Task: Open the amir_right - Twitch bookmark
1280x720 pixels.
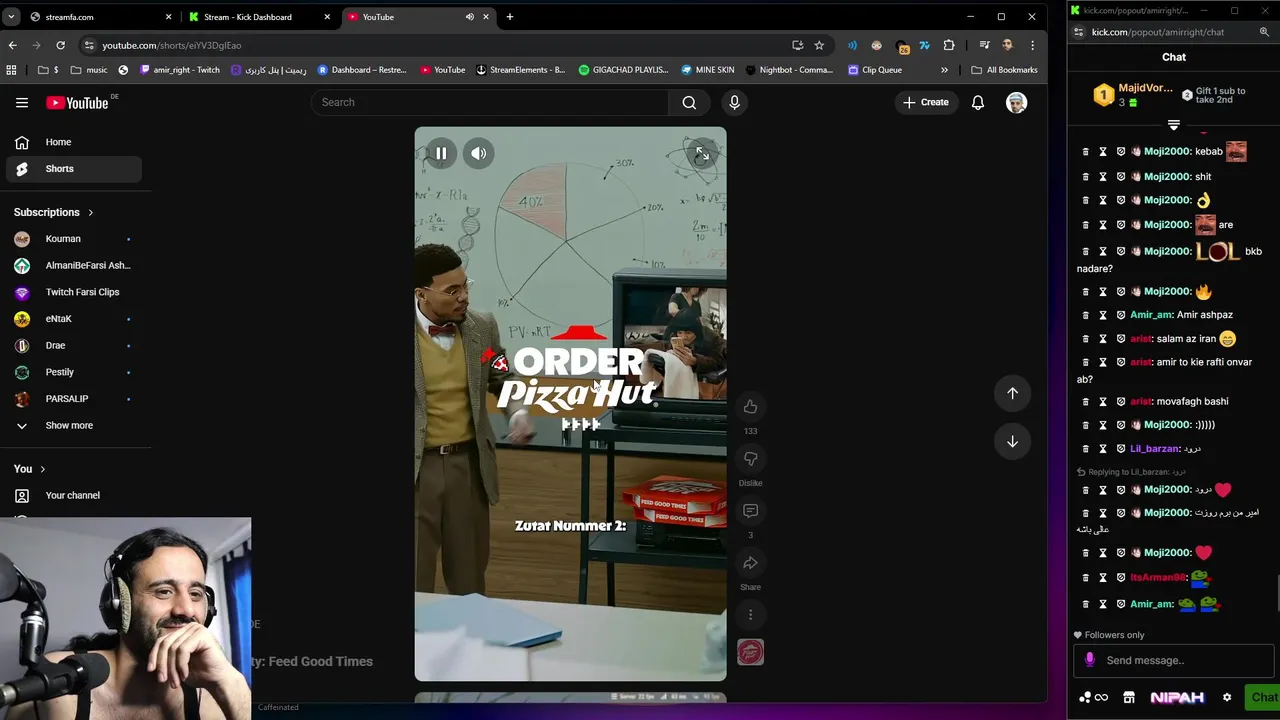Action: tap(180, 70)
